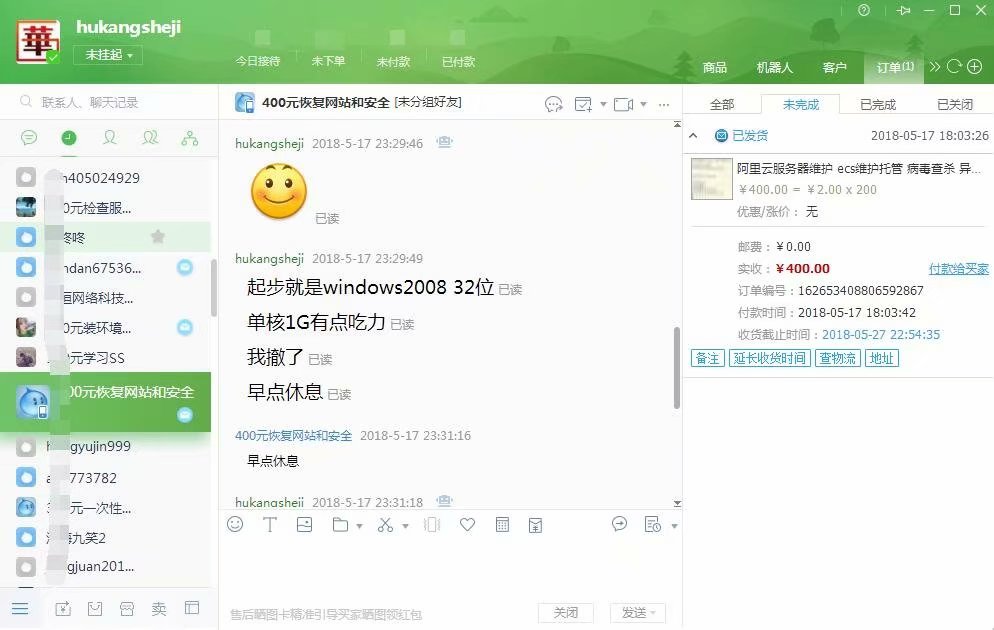
Task: Open the send-file folder icon
Action: point(340,525)
